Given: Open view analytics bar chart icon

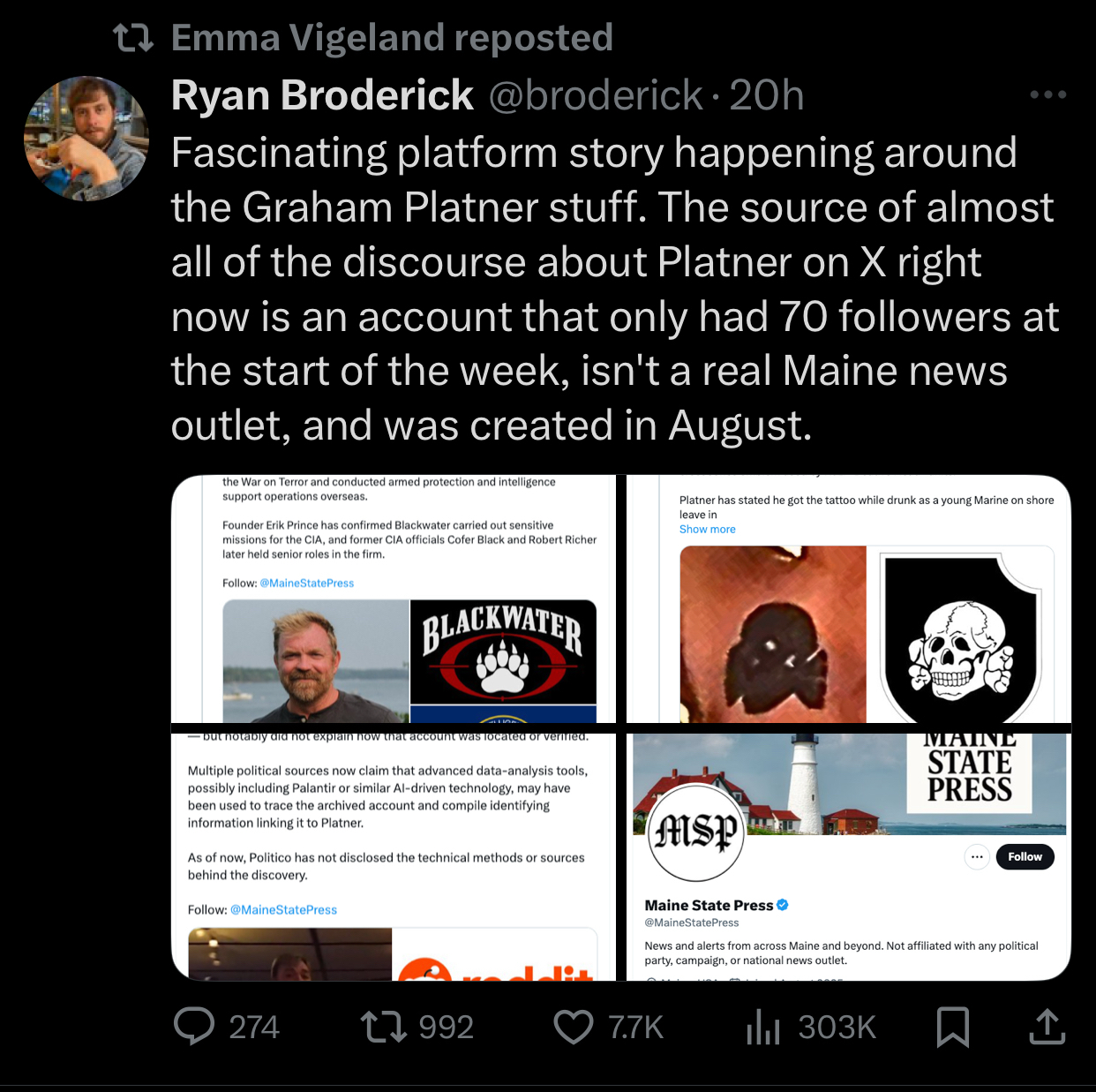Looking at the screenshot, I should [x=763, y=1026].
